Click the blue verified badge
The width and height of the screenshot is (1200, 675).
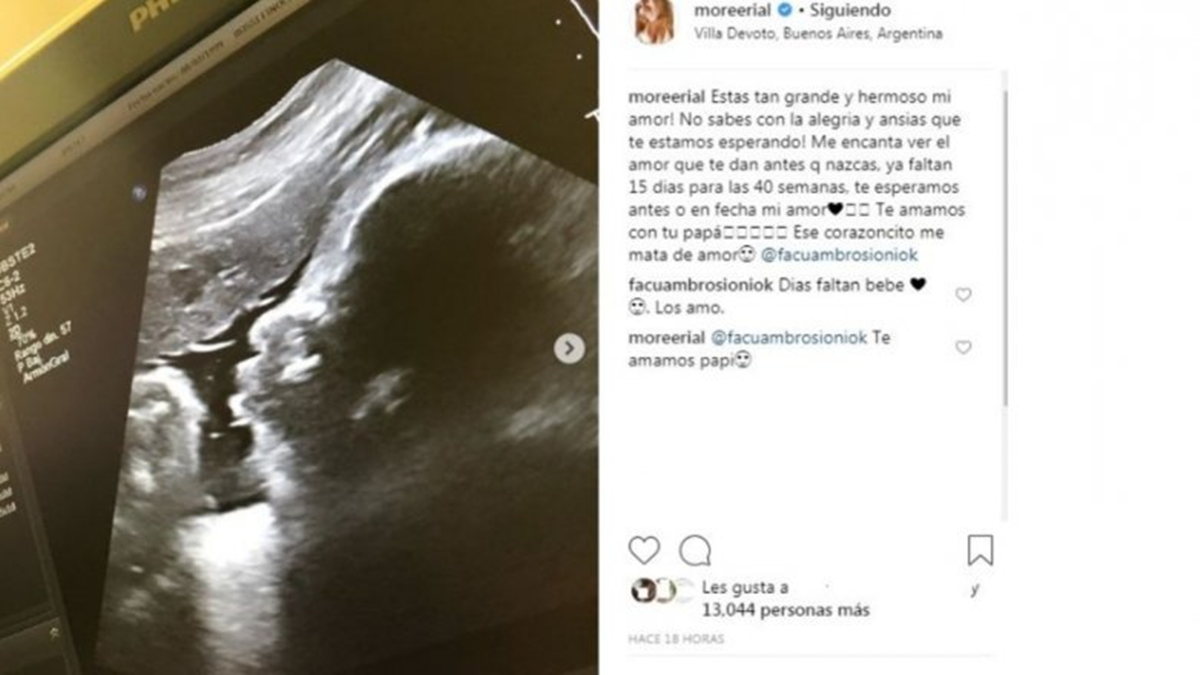tap(786, 11)
